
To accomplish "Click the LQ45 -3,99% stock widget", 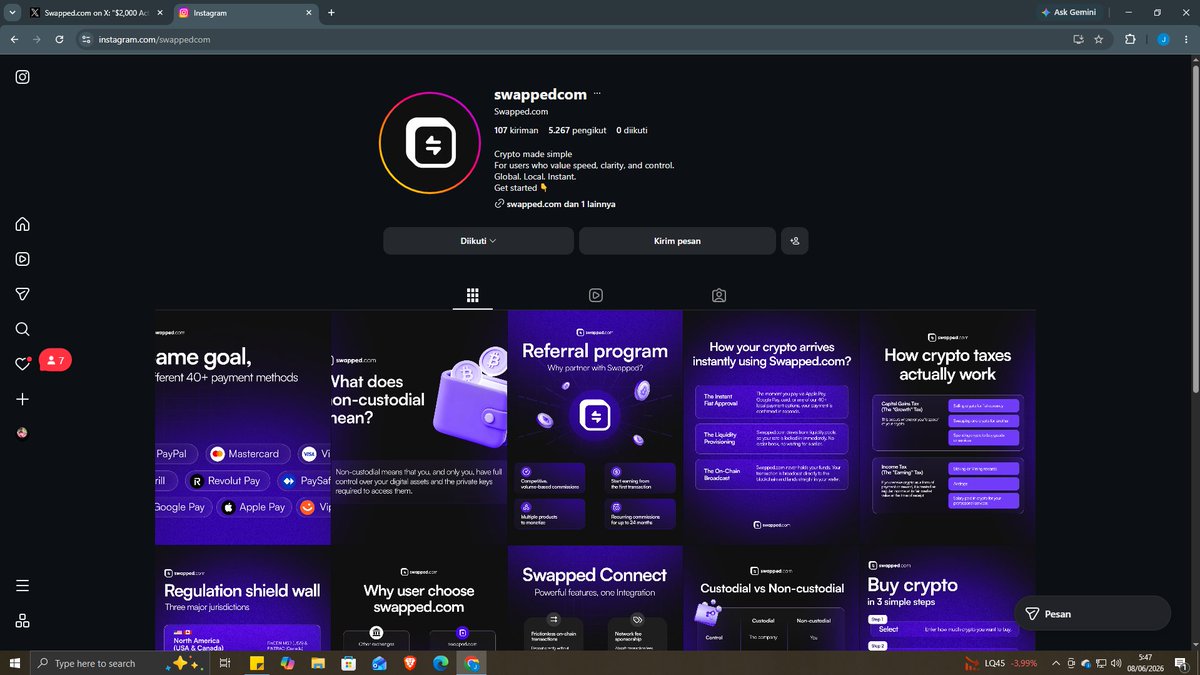I will tap(1000, 663).
